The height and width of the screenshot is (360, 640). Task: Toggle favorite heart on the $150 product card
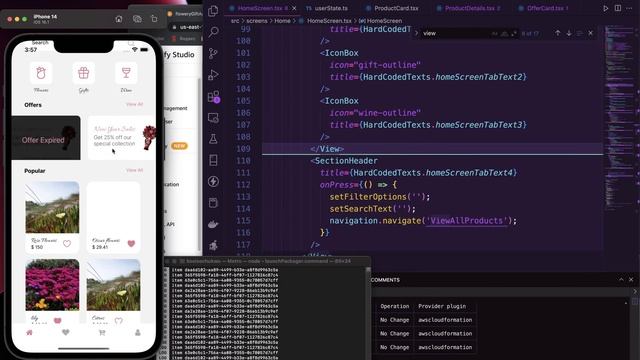67,244
